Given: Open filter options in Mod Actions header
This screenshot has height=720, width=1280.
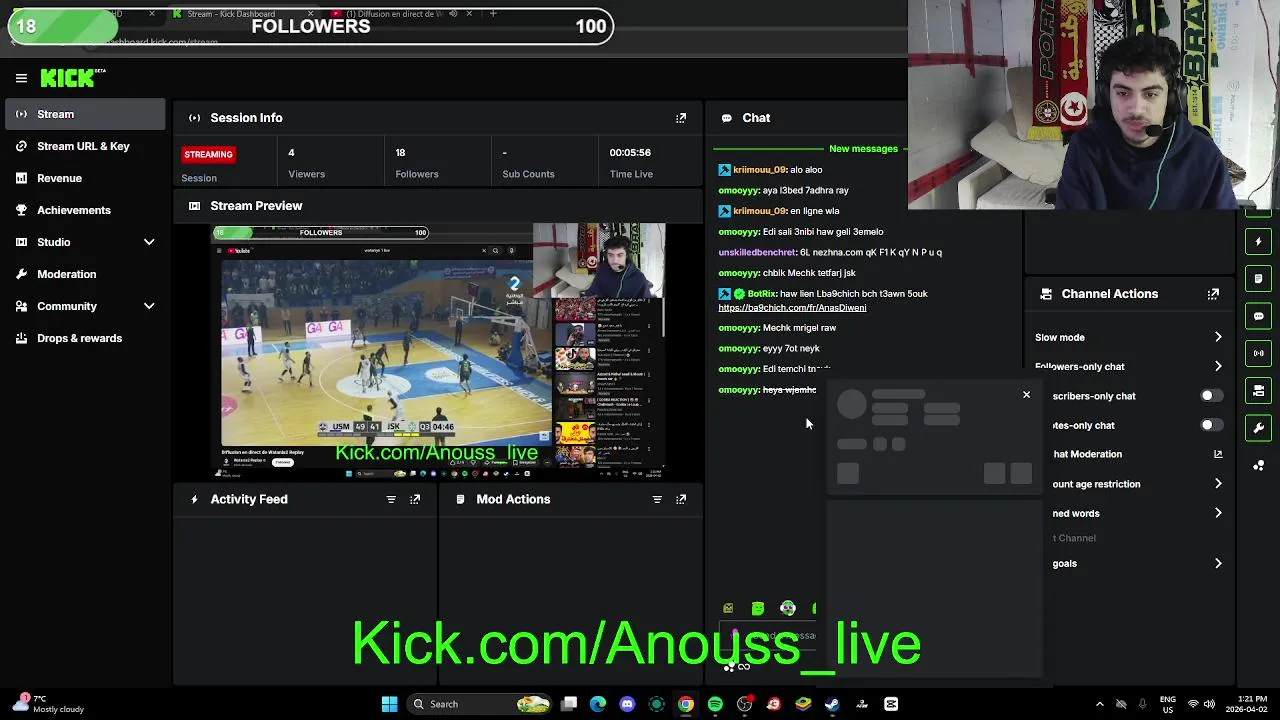Looking at the screenshot, I should coord(657,499).
